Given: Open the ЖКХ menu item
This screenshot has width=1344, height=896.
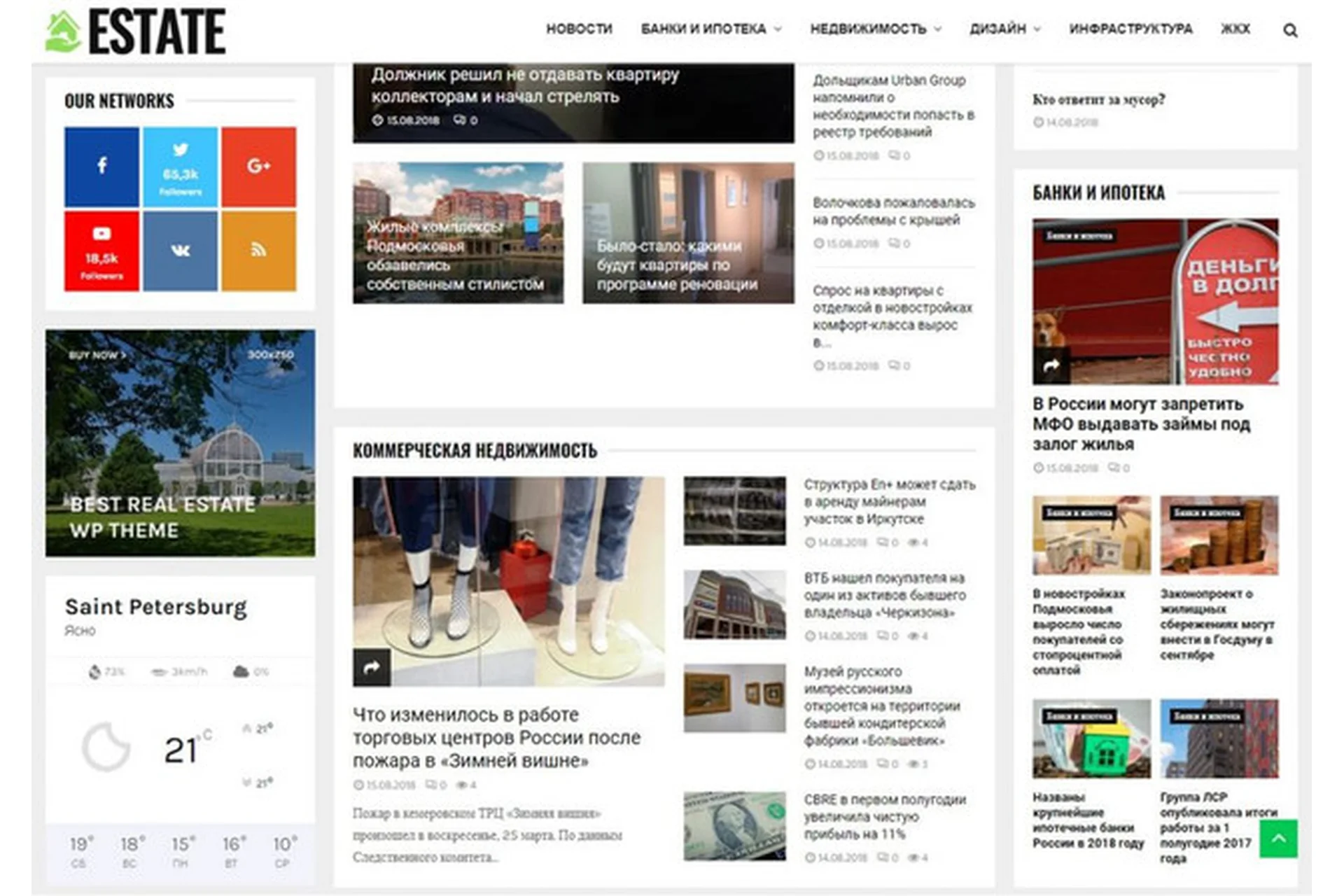Looking at the screenshot, I should point(1235,29).
